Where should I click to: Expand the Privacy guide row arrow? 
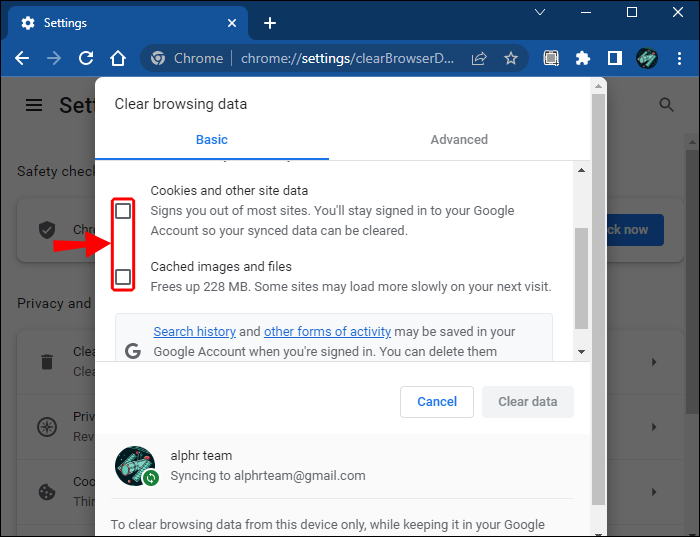click(654, 427)
